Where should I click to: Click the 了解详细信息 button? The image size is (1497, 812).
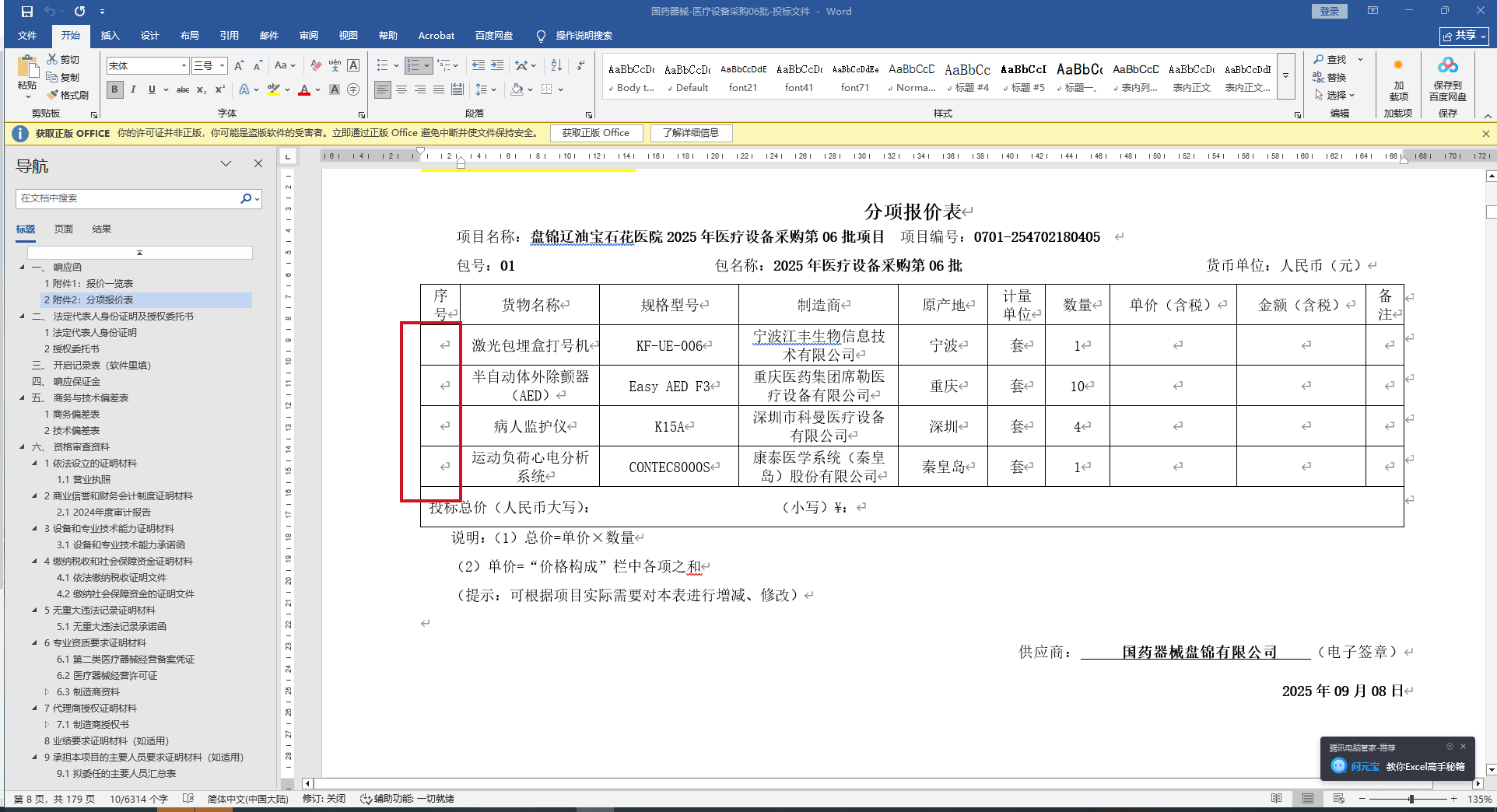(x=691, y=133)
